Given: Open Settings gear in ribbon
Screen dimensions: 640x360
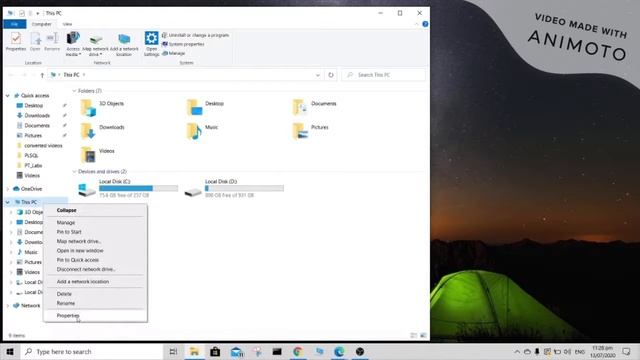Looking at the screenshot, I should coord(151,43).
